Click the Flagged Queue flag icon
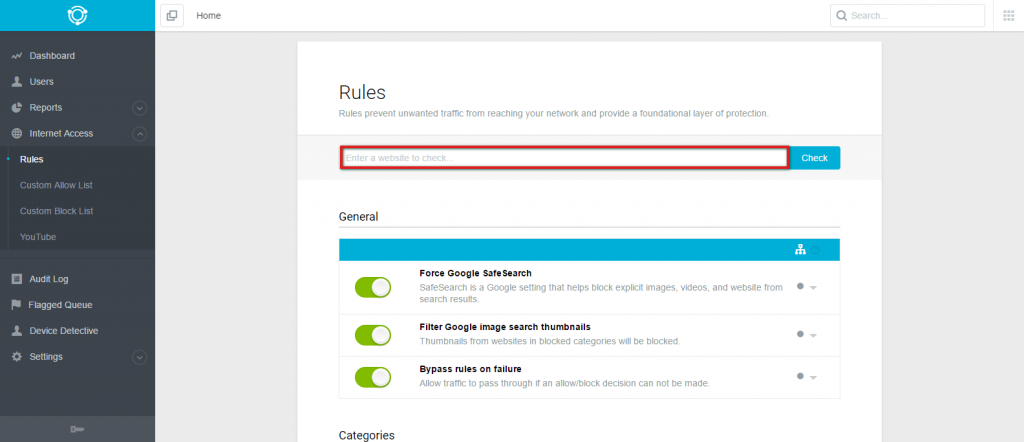 click(17, 305)
